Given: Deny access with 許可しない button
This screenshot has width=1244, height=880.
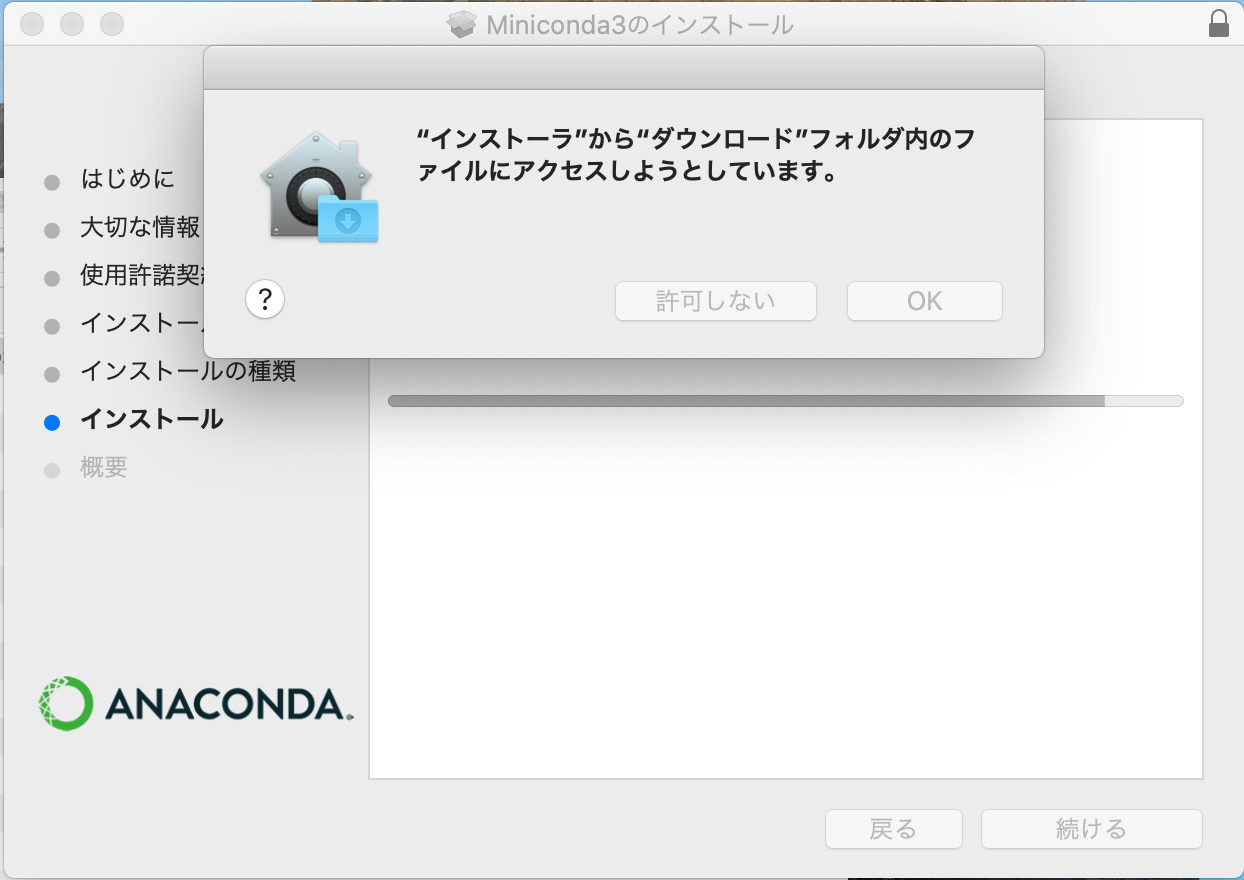Looking at the screenshot, I should [716, 301].
